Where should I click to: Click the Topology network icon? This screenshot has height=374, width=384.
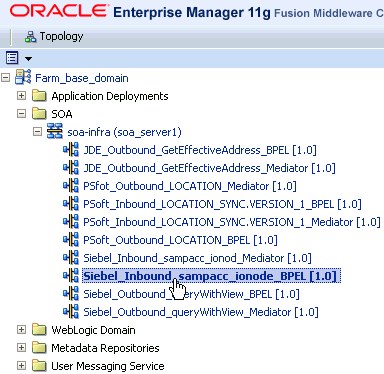(x=30, y=37)
